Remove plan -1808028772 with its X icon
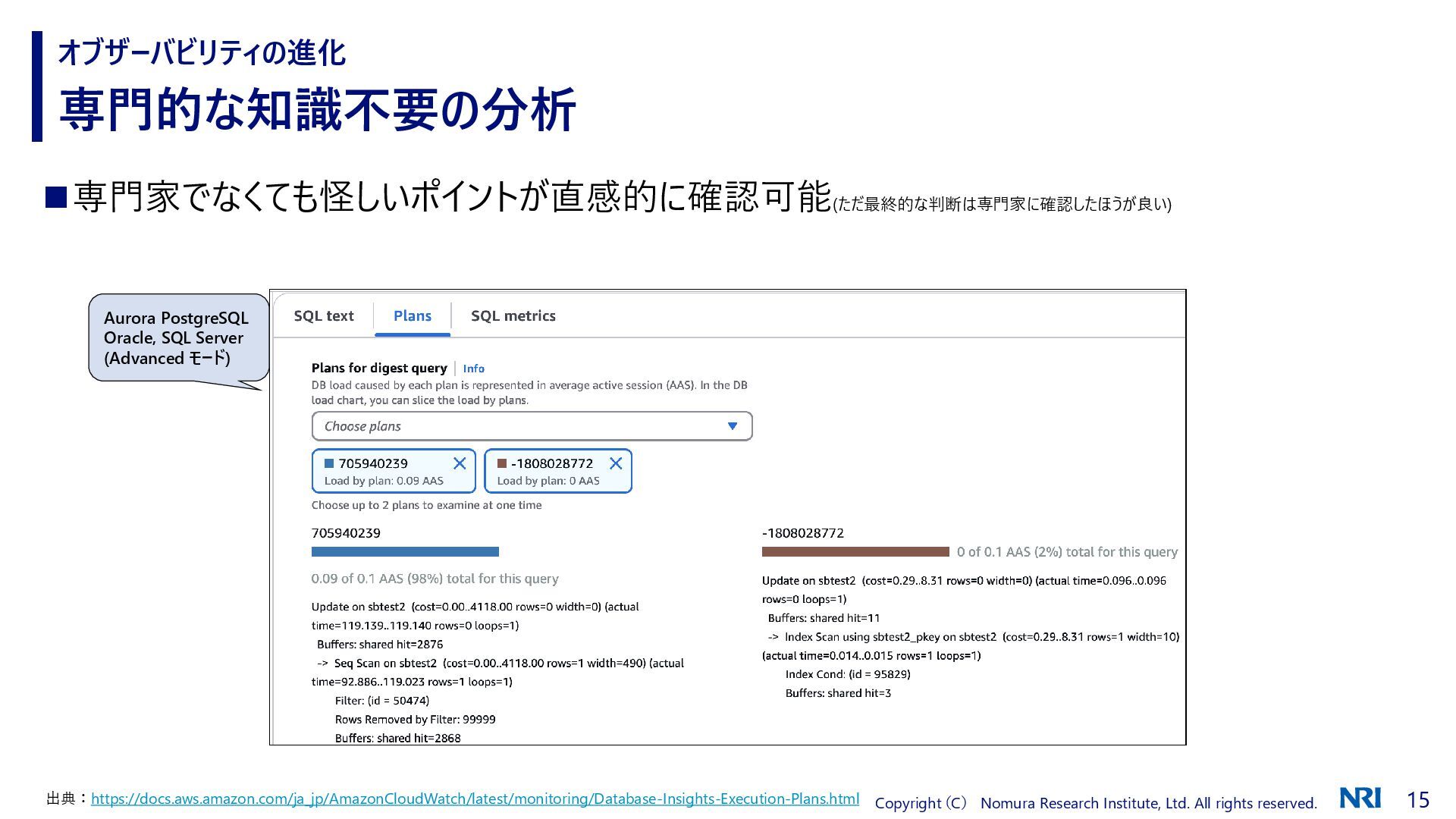Screen dimensions: 1456x819 coord(616,463)
